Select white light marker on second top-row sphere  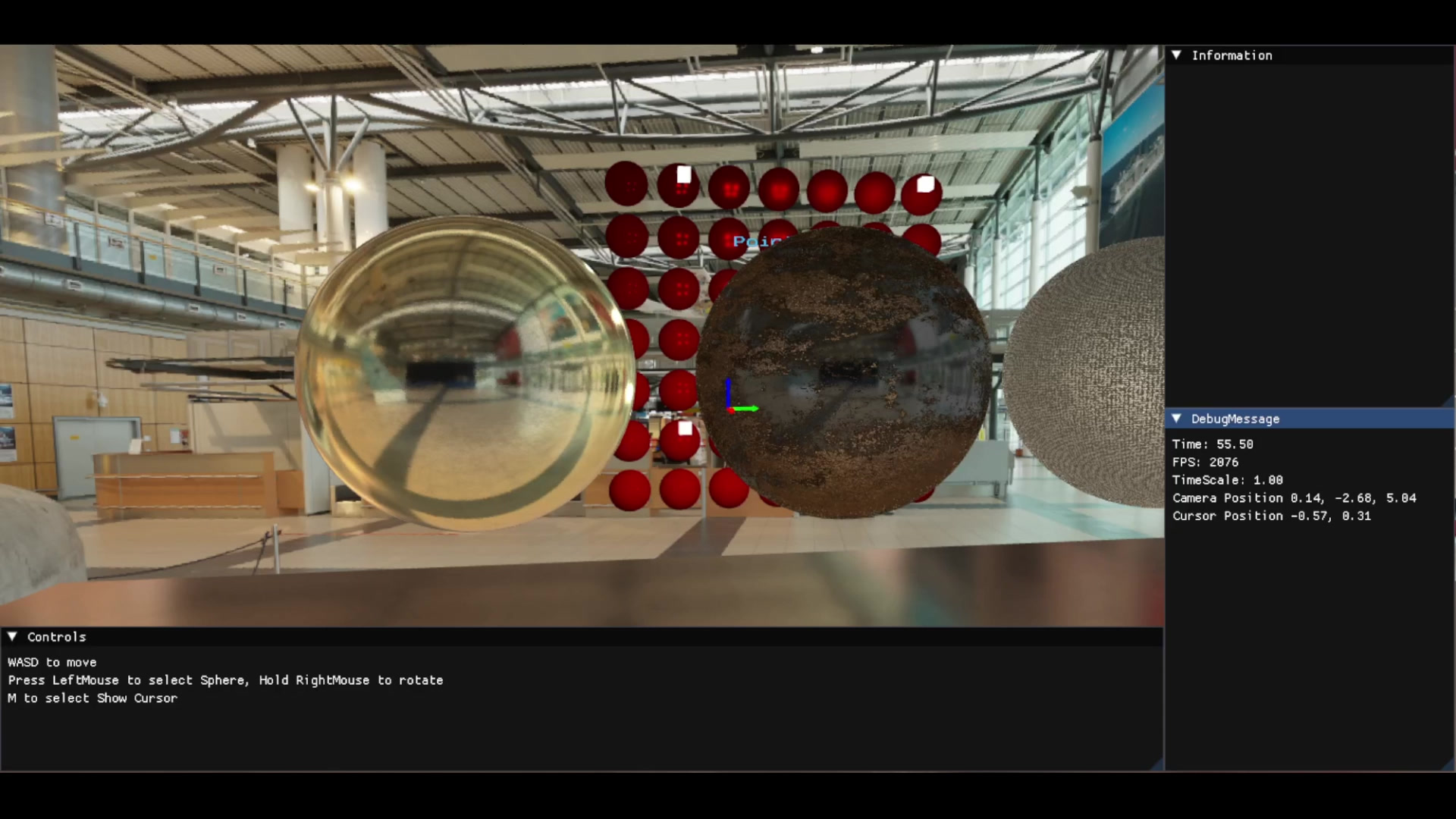[684, 175]
